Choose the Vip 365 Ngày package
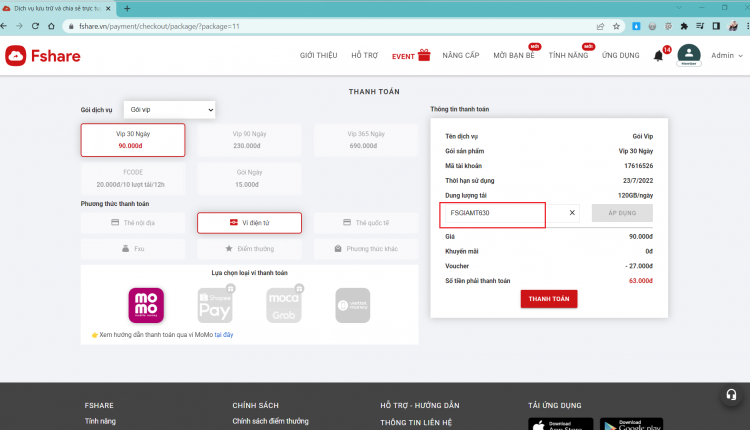The image size is (750, 430). coord(366,140)
